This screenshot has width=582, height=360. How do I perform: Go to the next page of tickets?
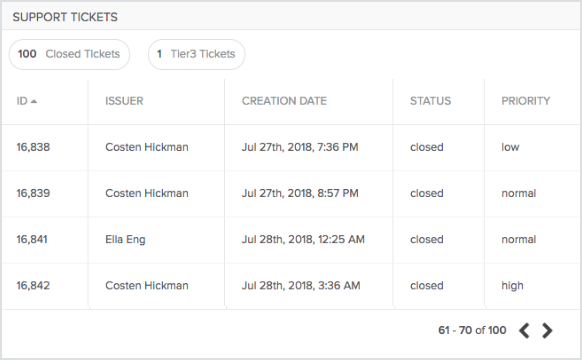click(x=547, y=330)
